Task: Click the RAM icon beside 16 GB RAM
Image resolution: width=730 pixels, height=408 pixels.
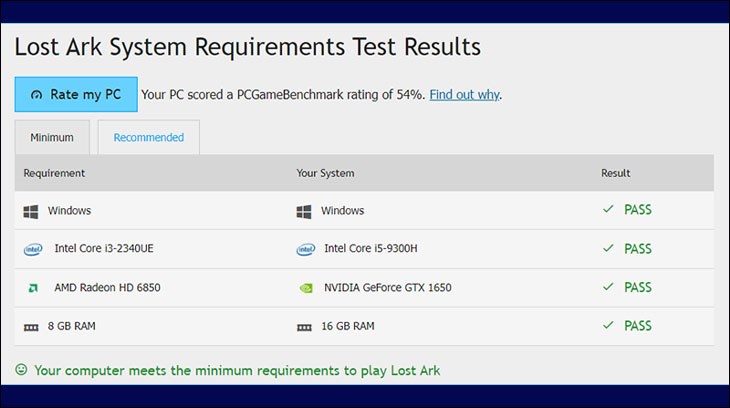Action: [304, 326]
